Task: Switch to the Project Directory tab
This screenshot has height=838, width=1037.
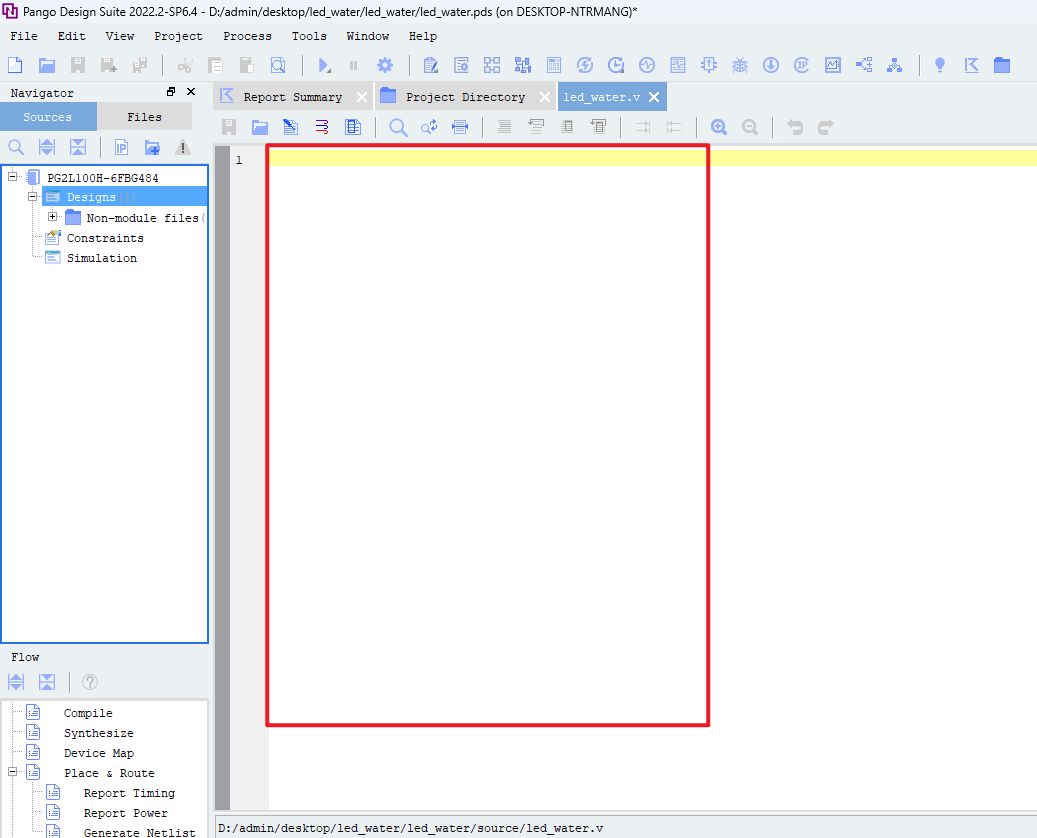Action: (466, 96)
